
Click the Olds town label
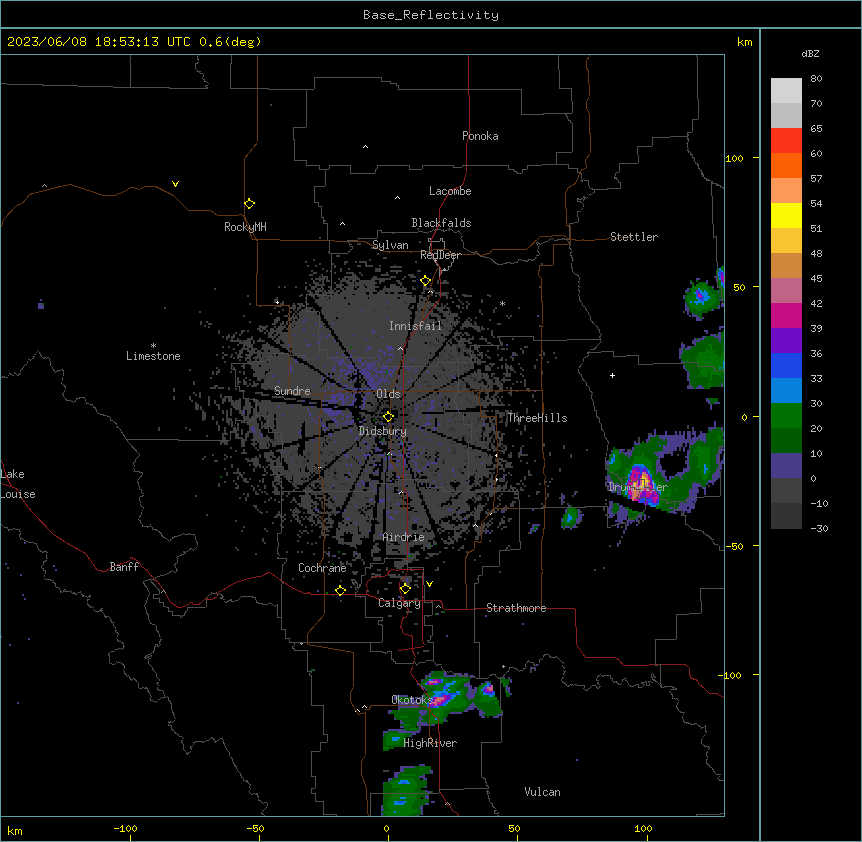tap(388, 394)
